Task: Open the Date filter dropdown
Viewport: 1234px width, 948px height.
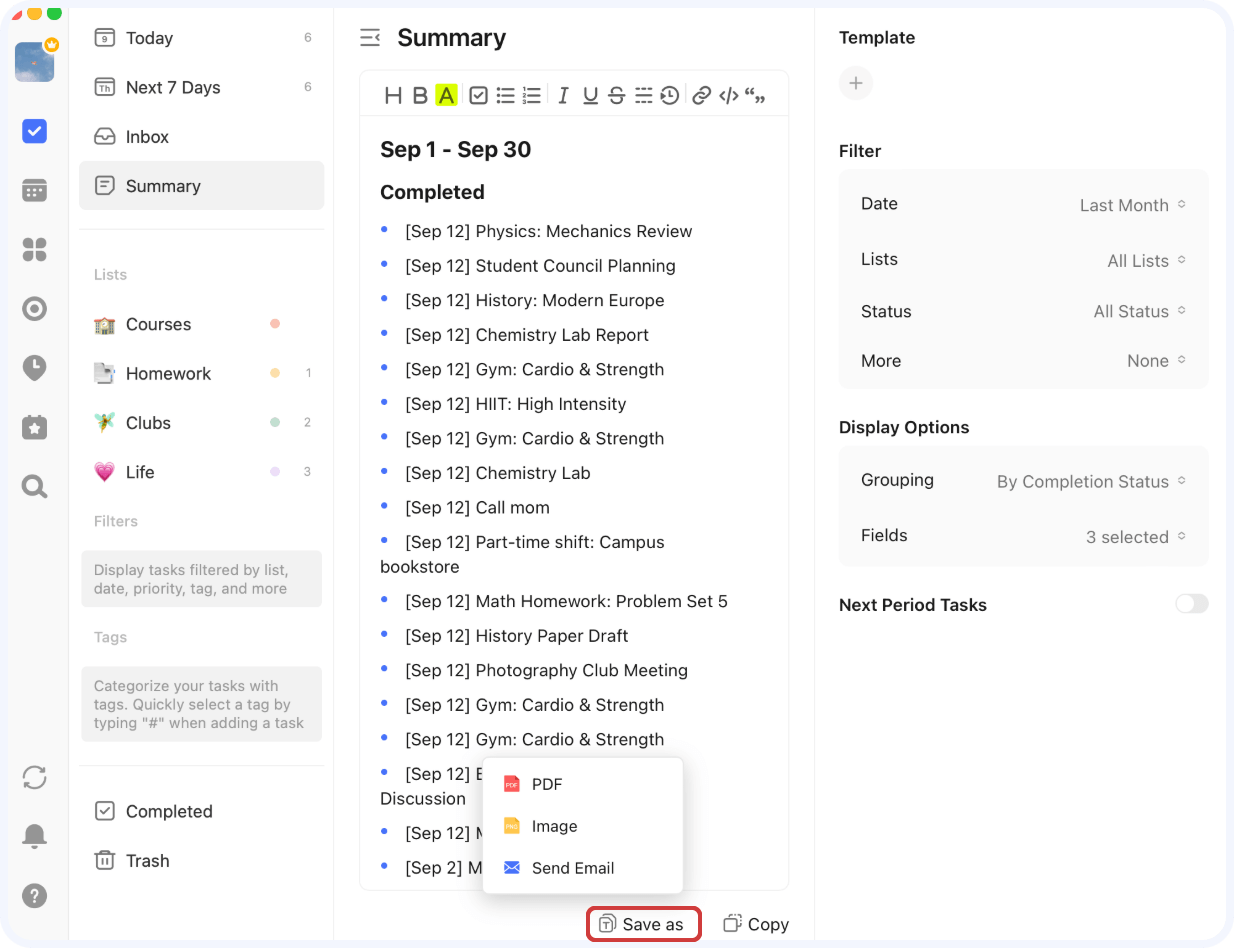Action: [x=1132, y=205]
